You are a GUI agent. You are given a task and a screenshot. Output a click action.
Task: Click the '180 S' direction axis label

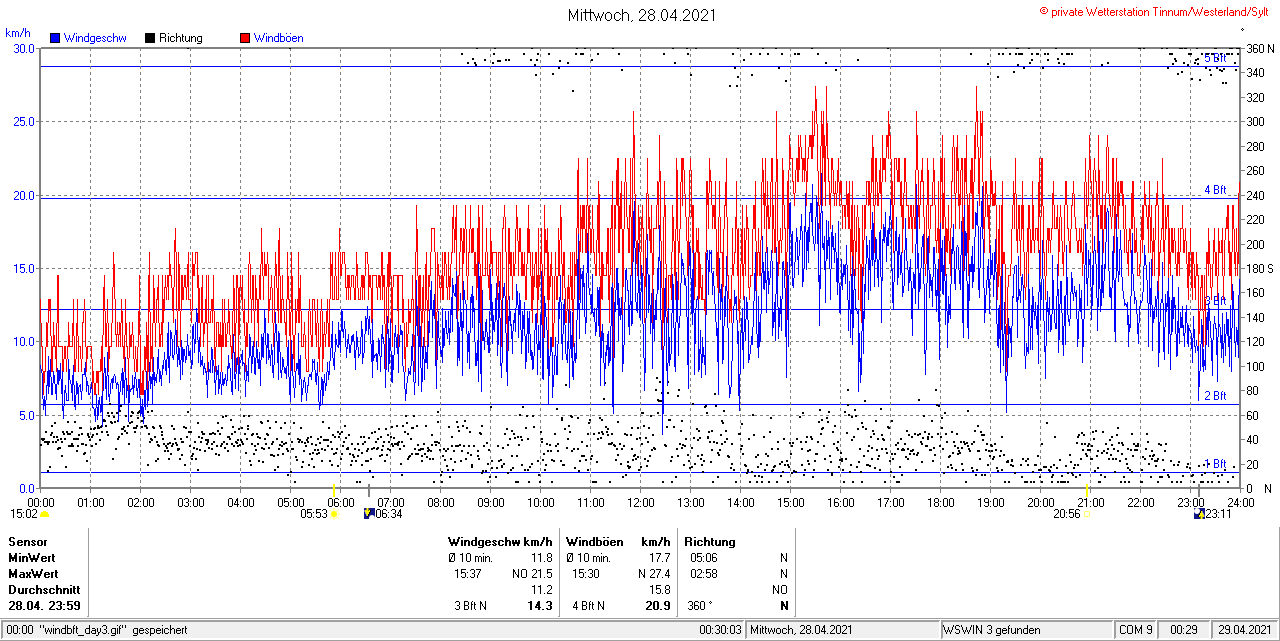pos(1258,268)
